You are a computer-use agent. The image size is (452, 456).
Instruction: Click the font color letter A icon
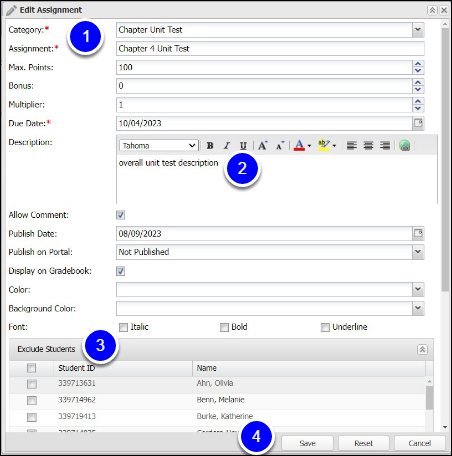point(299,146)
